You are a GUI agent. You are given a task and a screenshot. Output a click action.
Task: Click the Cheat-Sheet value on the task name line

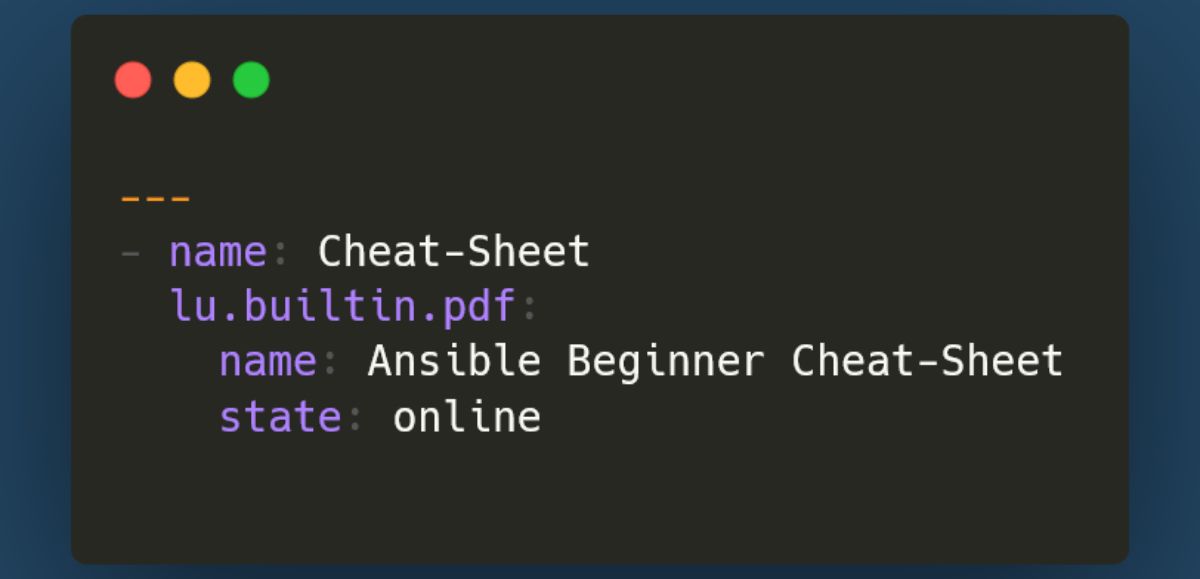coord(453,252)
